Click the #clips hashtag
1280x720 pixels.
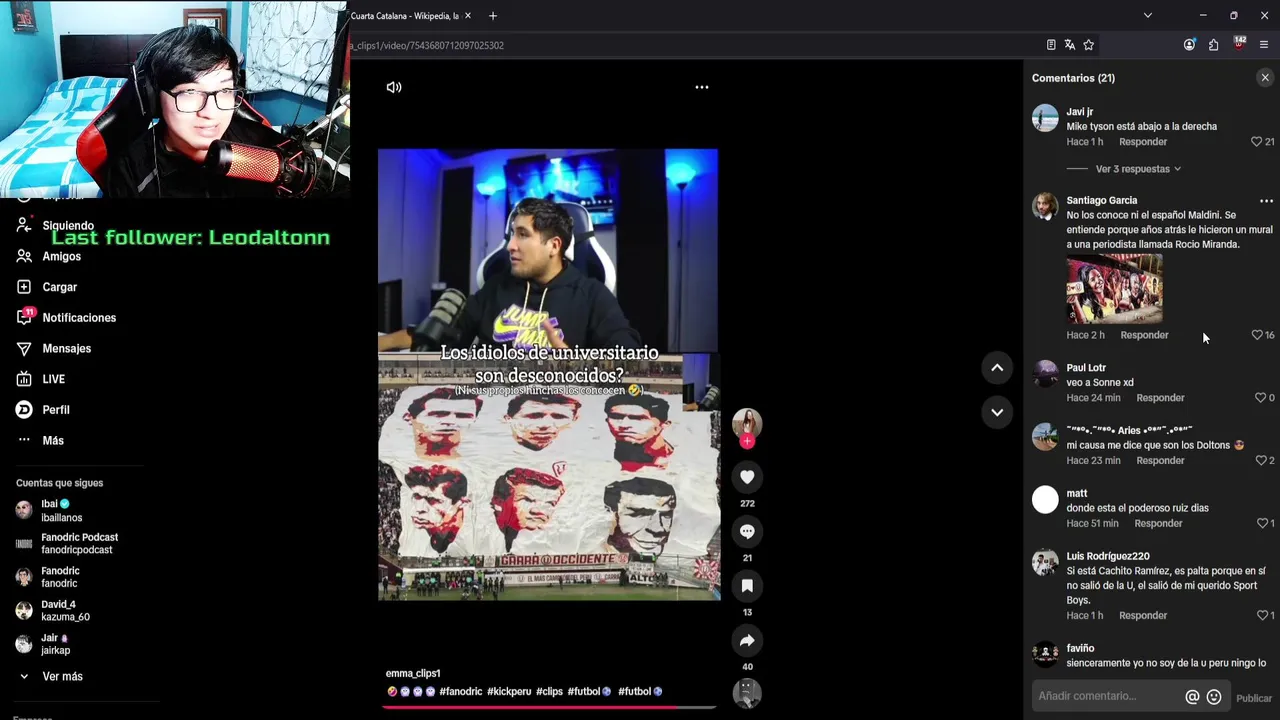[549, 692]
